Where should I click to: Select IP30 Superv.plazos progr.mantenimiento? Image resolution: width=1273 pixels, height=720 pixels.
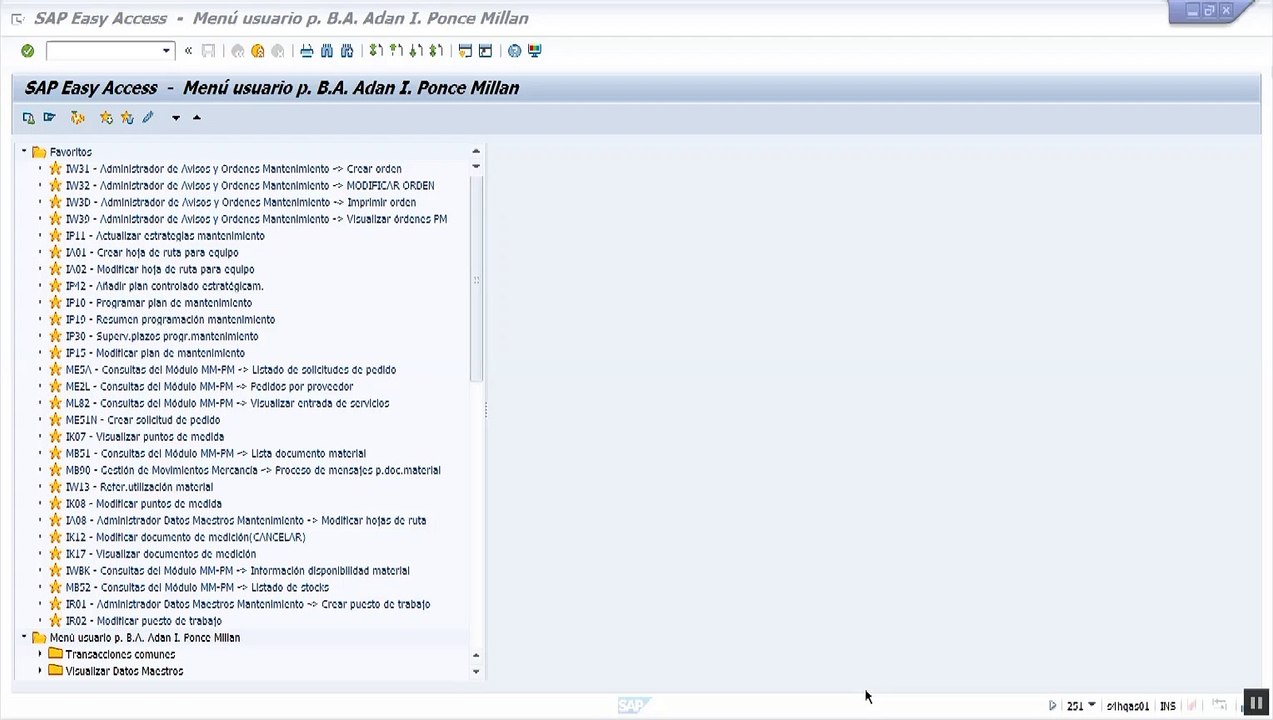[161, 337]
